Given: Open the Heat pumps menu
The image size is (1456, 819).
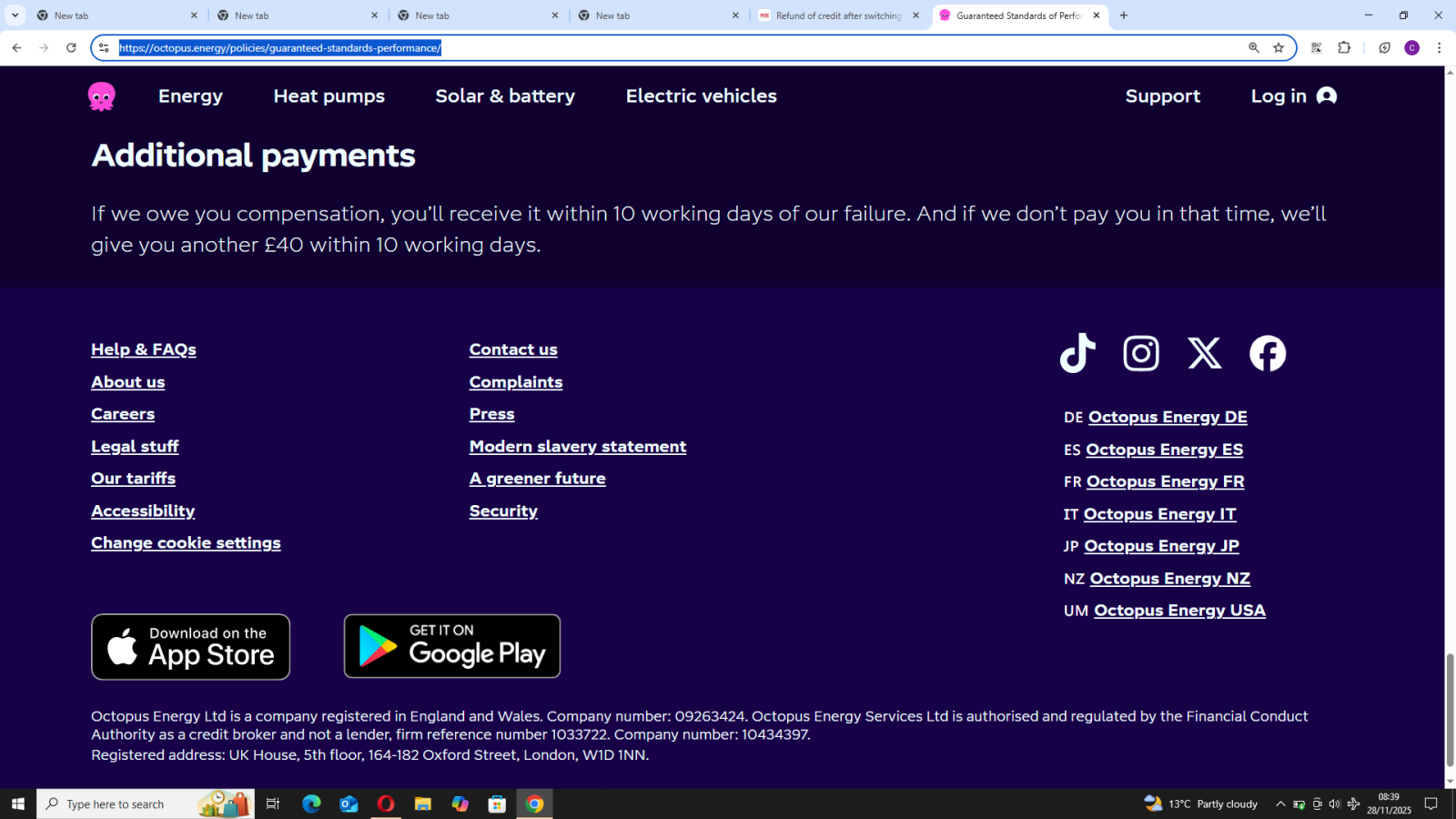Looking at the screenshot, I should point(329,96).
